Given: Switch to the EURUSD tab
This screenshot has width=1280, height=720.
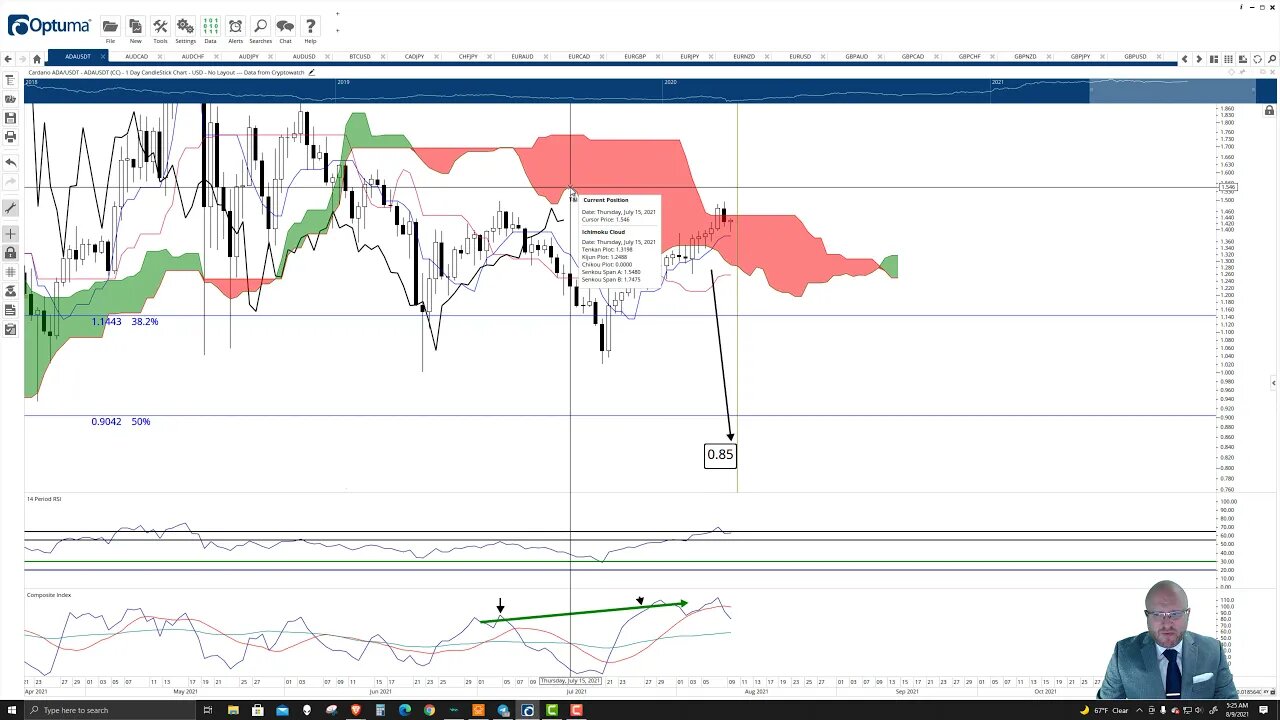Looking at the screenshot, I should (800, 57).
